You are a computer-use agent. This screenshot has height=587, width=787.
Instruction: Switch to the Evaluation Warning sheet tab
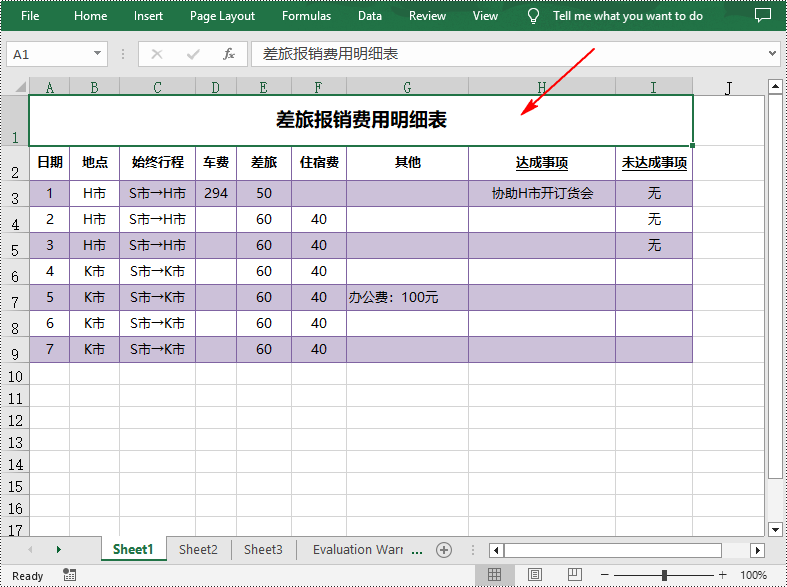tap(358, 549)
